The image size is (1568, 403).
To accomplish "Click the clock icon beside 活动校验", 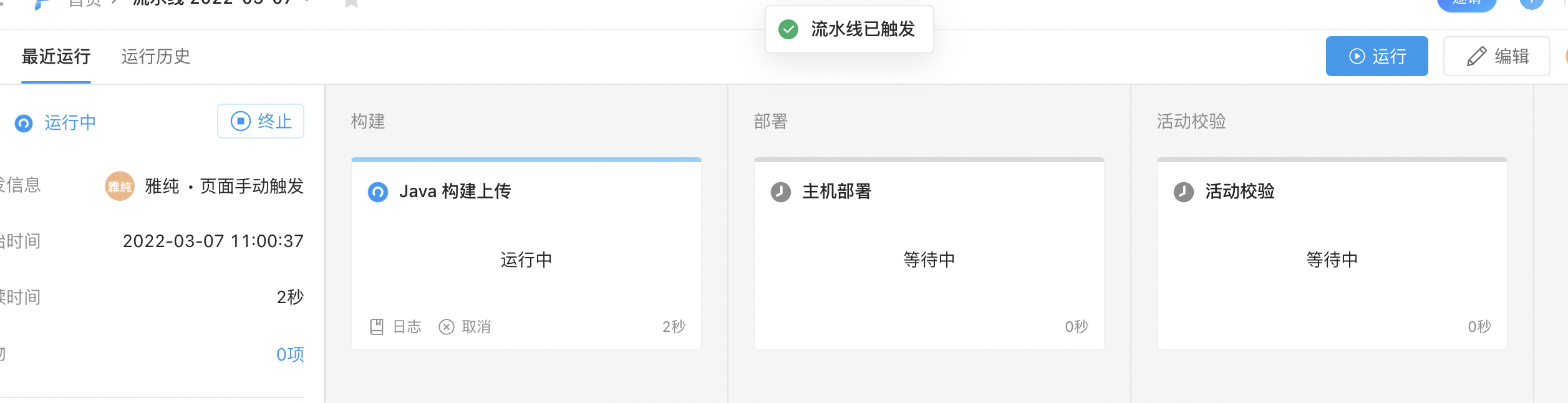I will pos(1183,192).
